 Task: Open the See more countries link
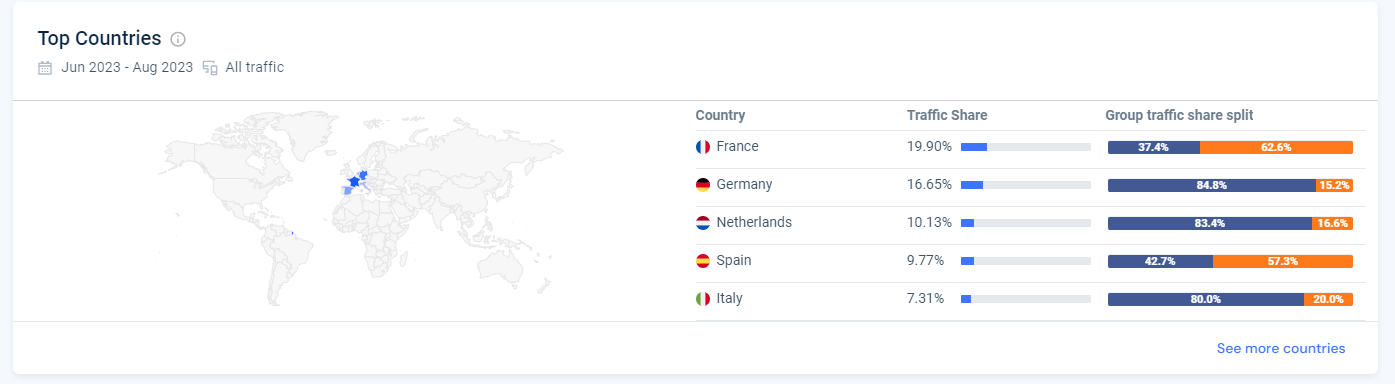tap(1281, 348)
